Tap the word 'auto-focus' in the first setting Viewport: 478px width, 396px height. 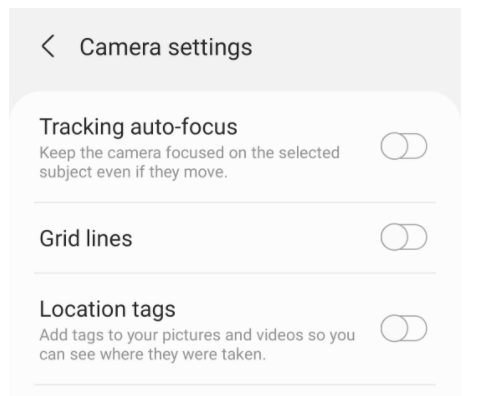point(184,127)
